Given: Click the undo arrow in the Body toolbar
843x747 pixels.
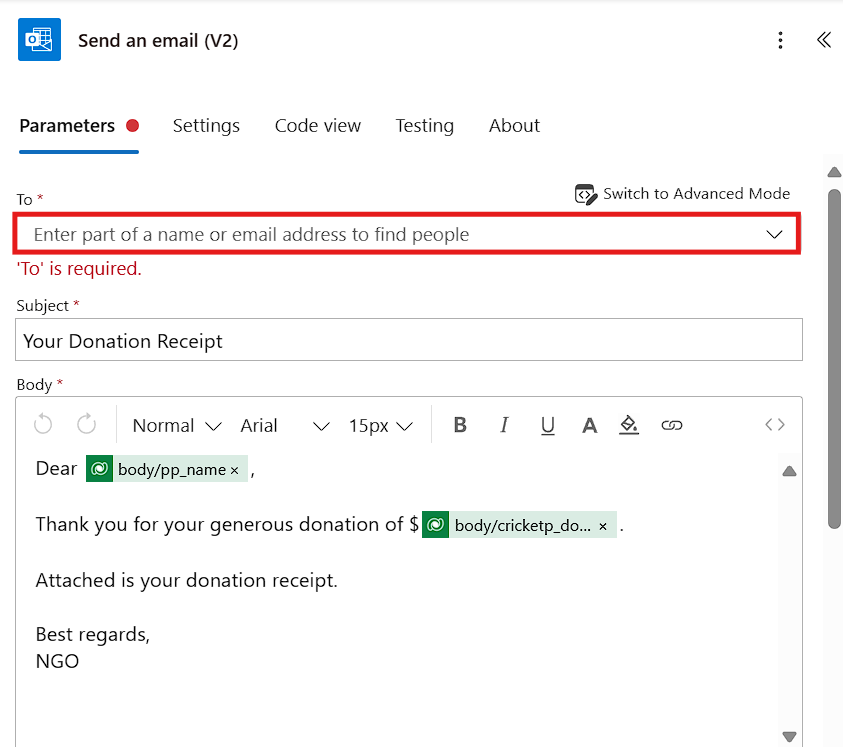Looking at the screenshot, I should (x=42, y=424).
